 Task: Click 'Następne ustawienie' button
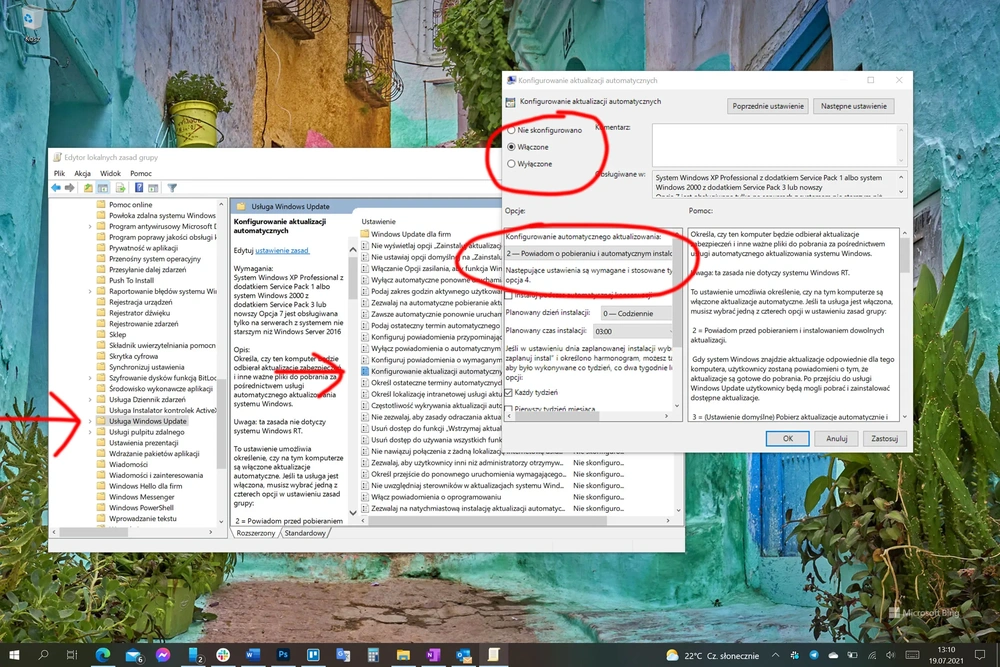tap(853, 106)
